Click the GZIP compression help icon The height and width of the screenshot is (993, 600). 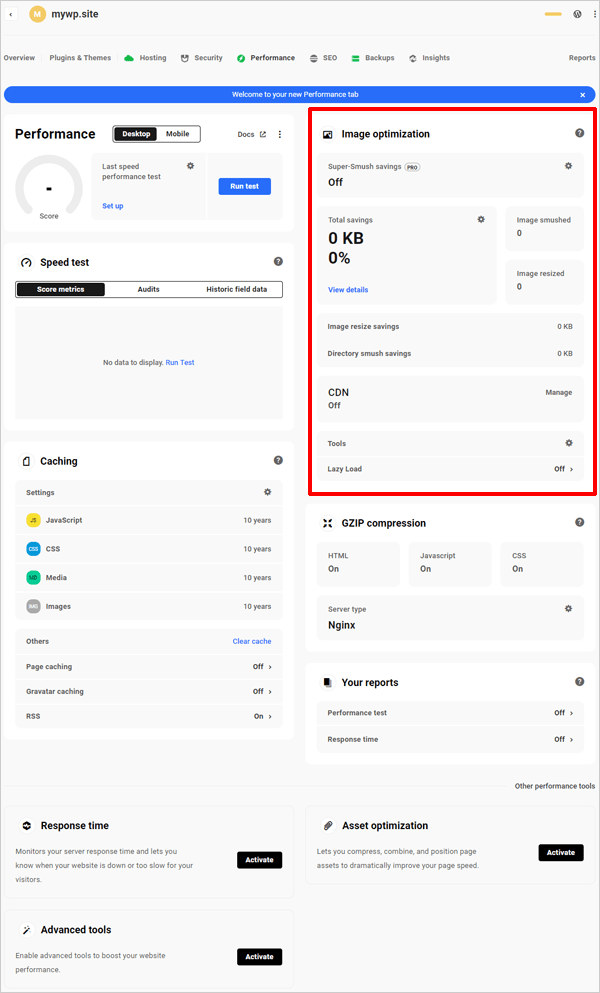tap(579, 522)
